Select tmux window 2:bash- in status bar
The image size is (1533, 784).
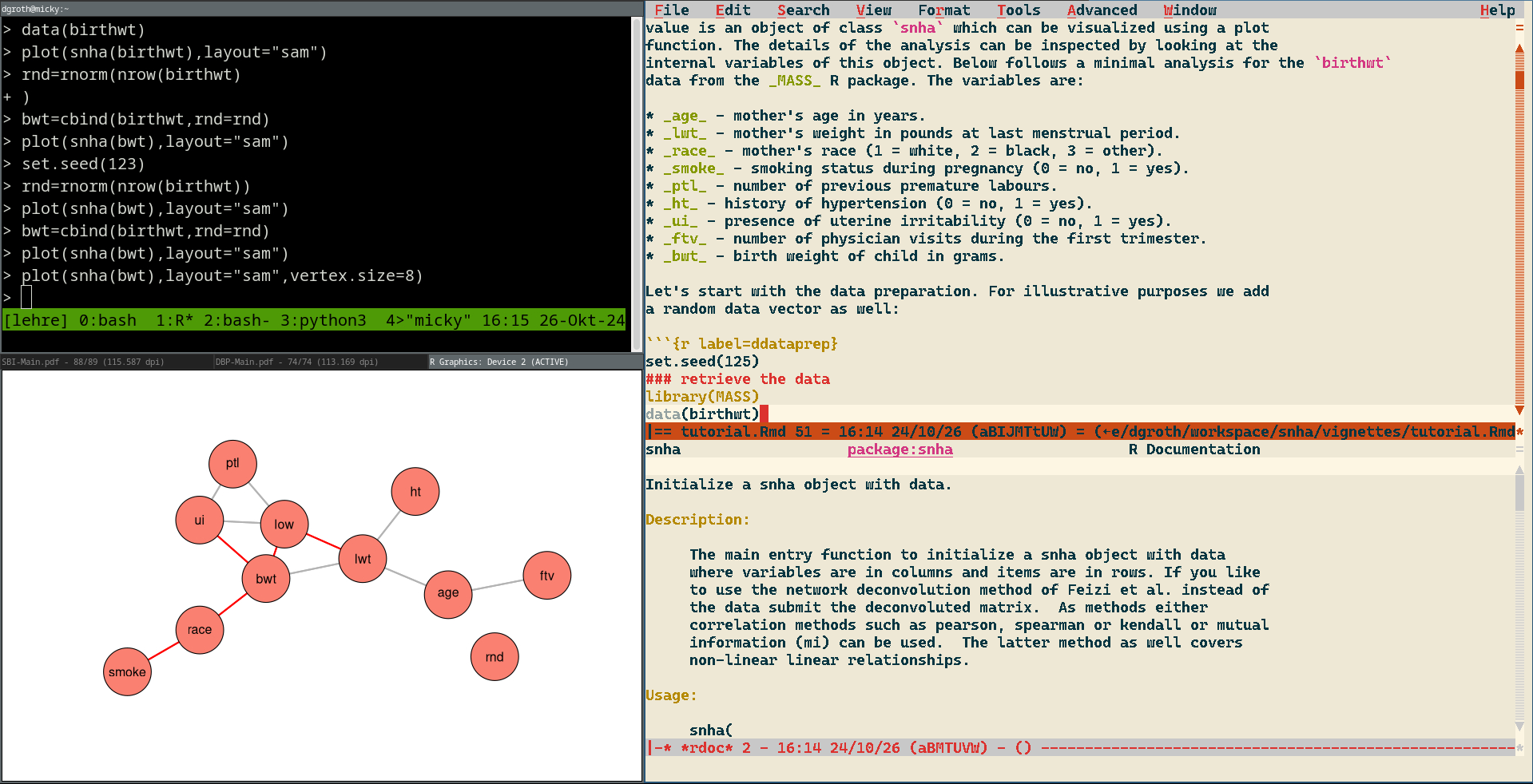(x=237, y=320)
